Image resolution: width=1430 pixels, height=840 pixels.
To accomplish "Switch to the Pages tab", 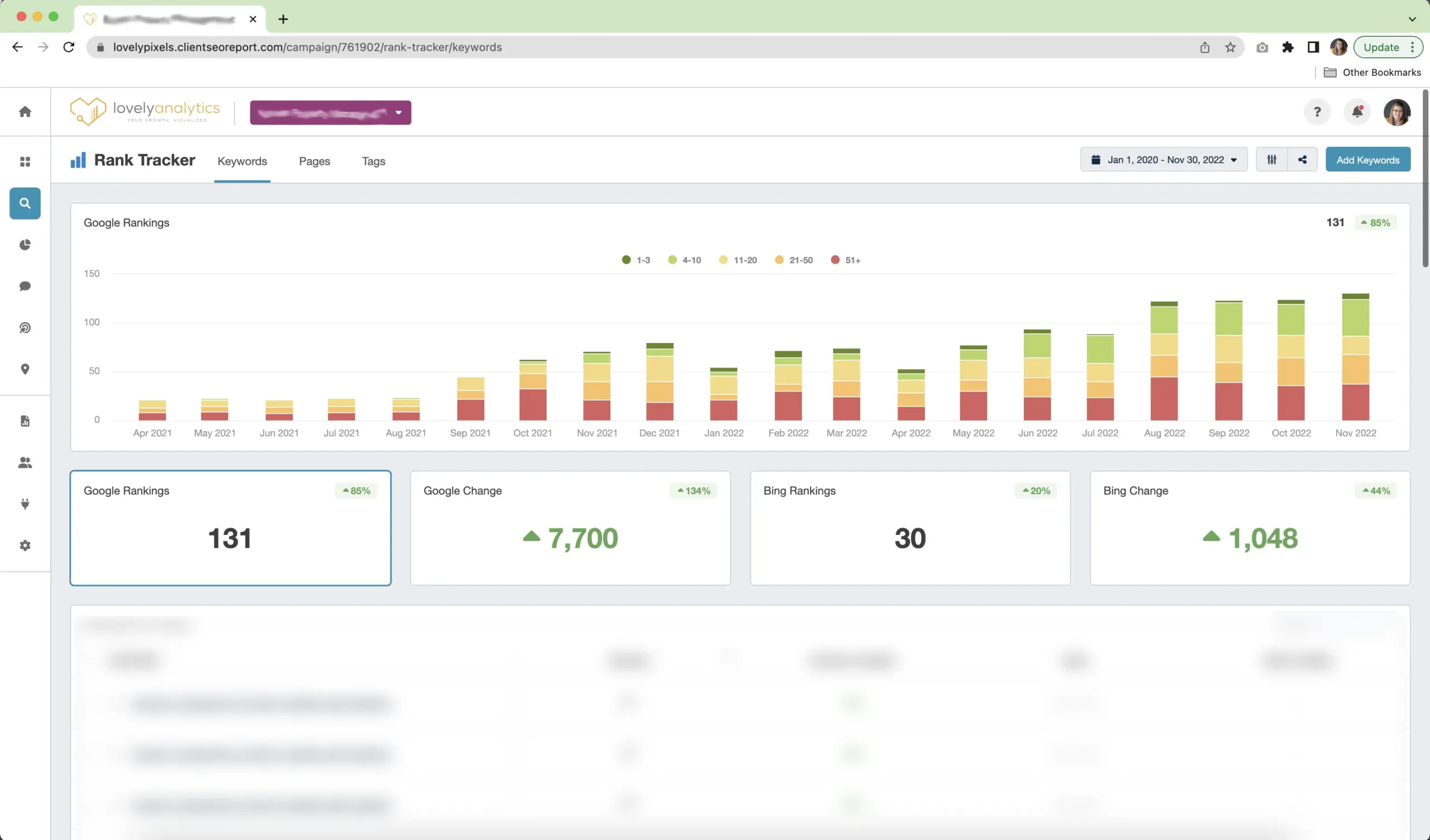I will [314, 161].
